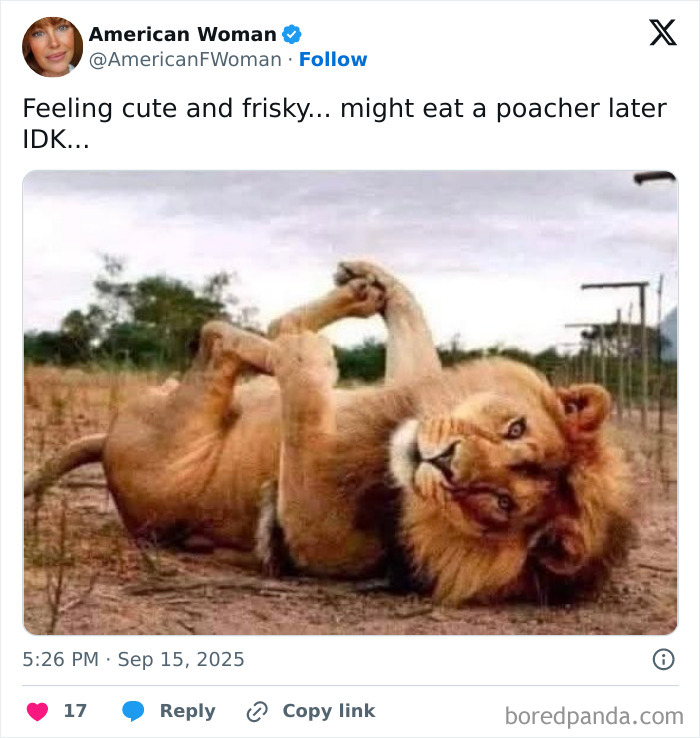700x738 pixels.
Task: Click the blue reply speech bubble icon
Action: [x=133, y=711]
